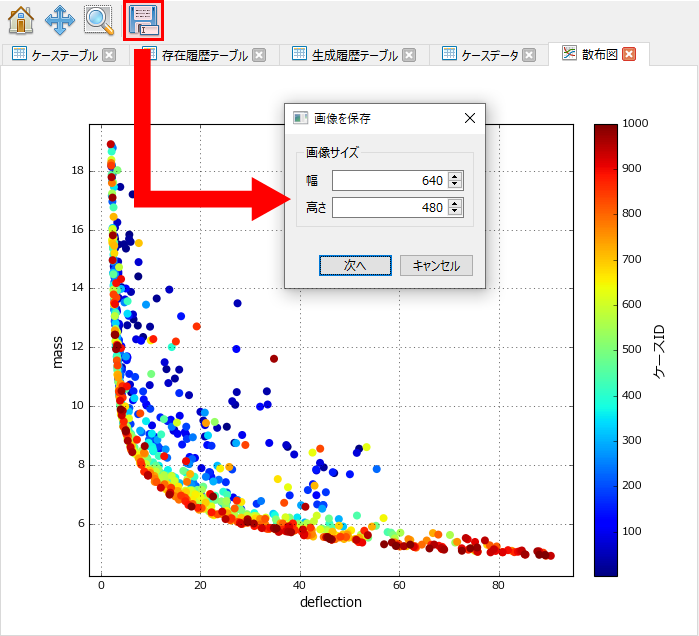
Task: Close the 存在履歴テーブル tab
Action: pos(259,55)
